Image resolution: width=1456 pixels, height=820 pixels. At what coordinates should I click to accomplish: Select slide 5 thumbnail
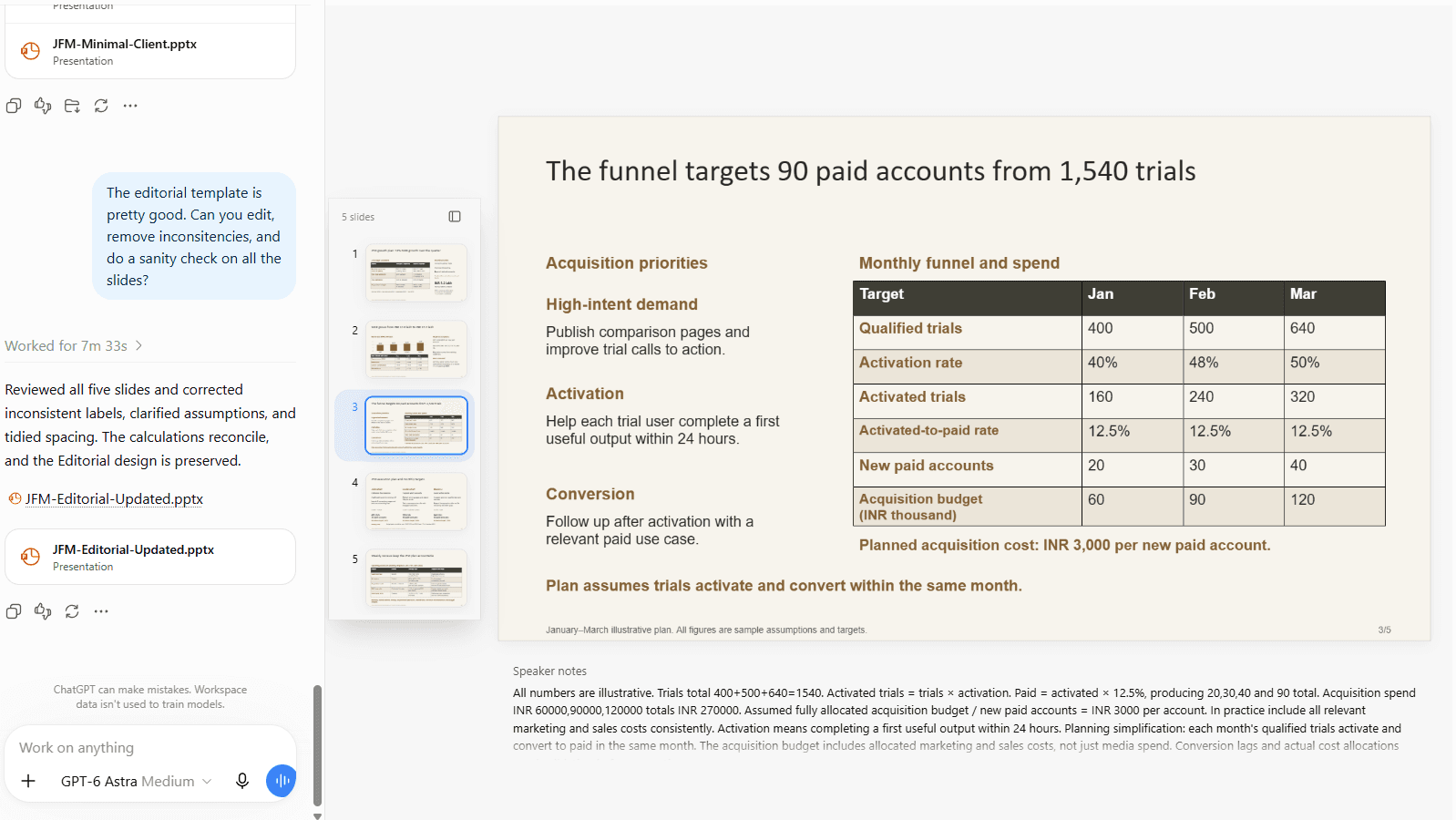(x=416, y=578)
